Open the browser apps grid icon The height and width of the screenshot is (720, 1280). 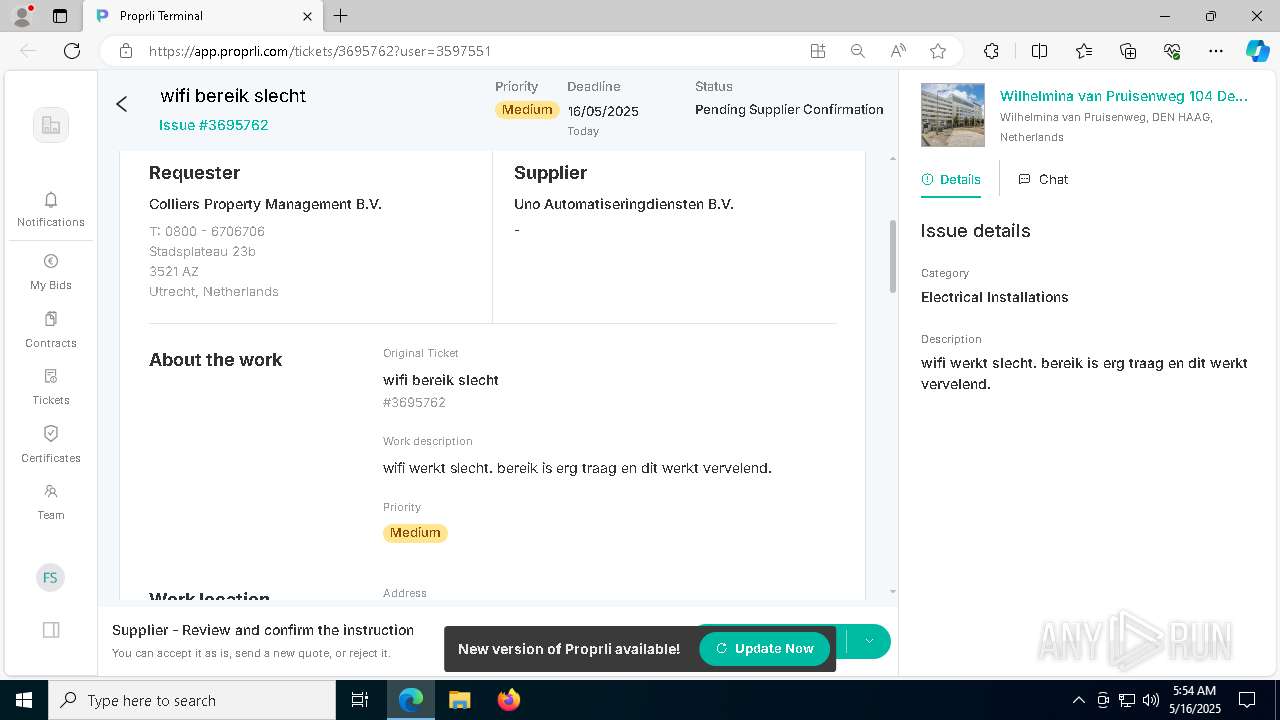pyautogui.click(x=818, y=51)
